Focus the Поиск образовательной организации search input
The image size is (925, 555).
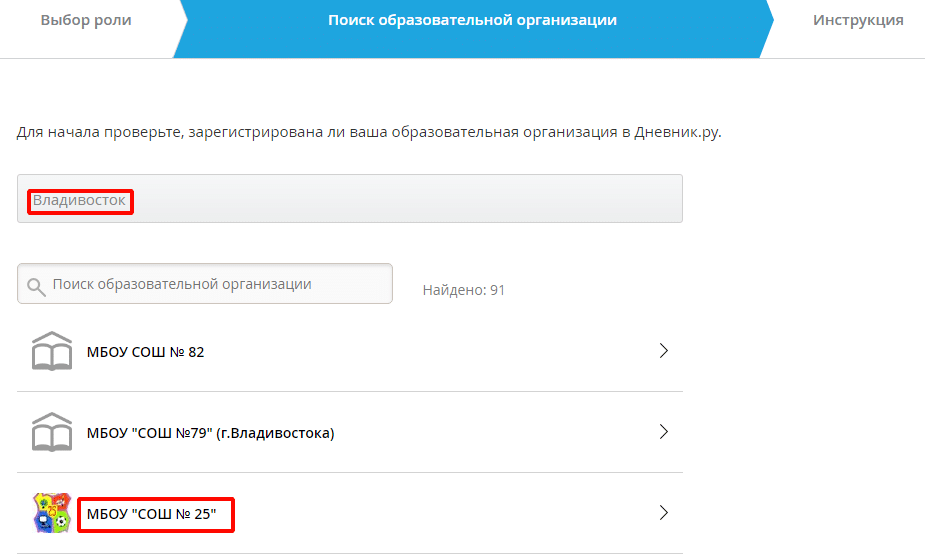(215, 284)
